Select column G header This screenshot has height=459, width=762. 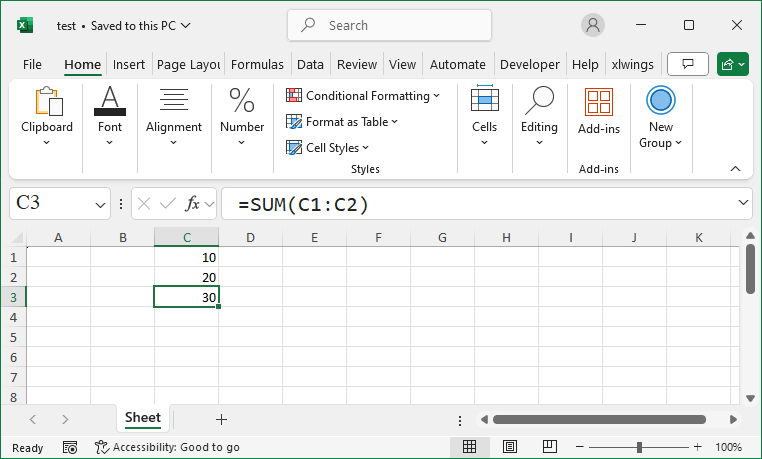tap(442, 238)
